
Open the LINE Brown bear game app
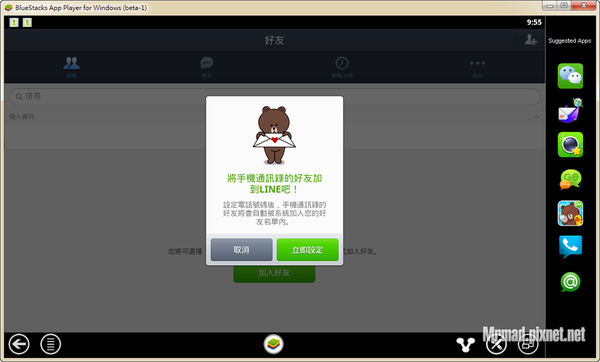[570, 213]
